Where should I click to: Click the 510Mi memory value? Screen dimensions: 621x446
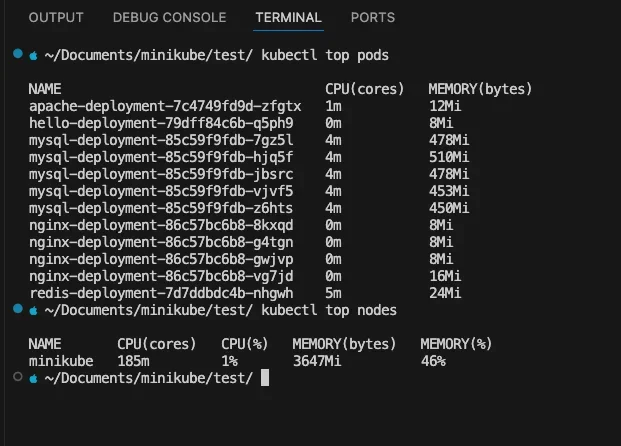449,157
